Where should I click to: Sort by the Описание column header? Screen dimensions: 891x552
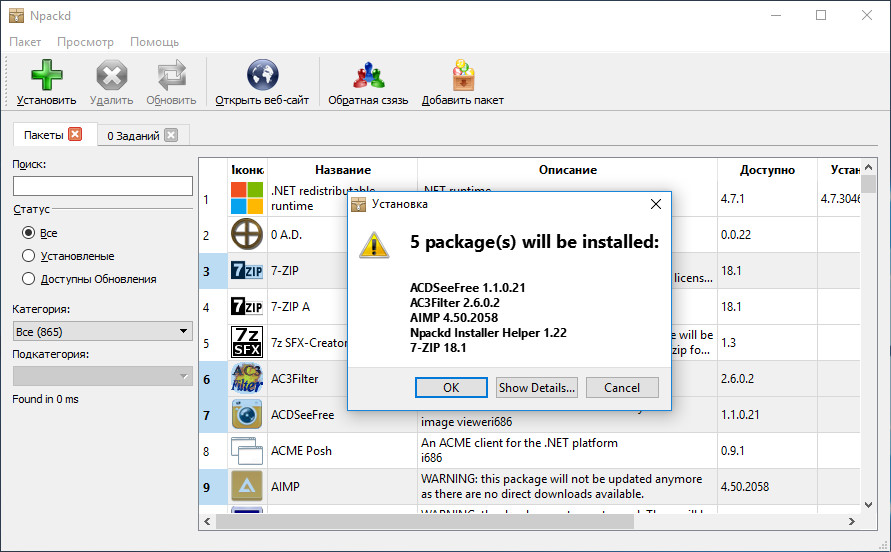tap(568, 169)
